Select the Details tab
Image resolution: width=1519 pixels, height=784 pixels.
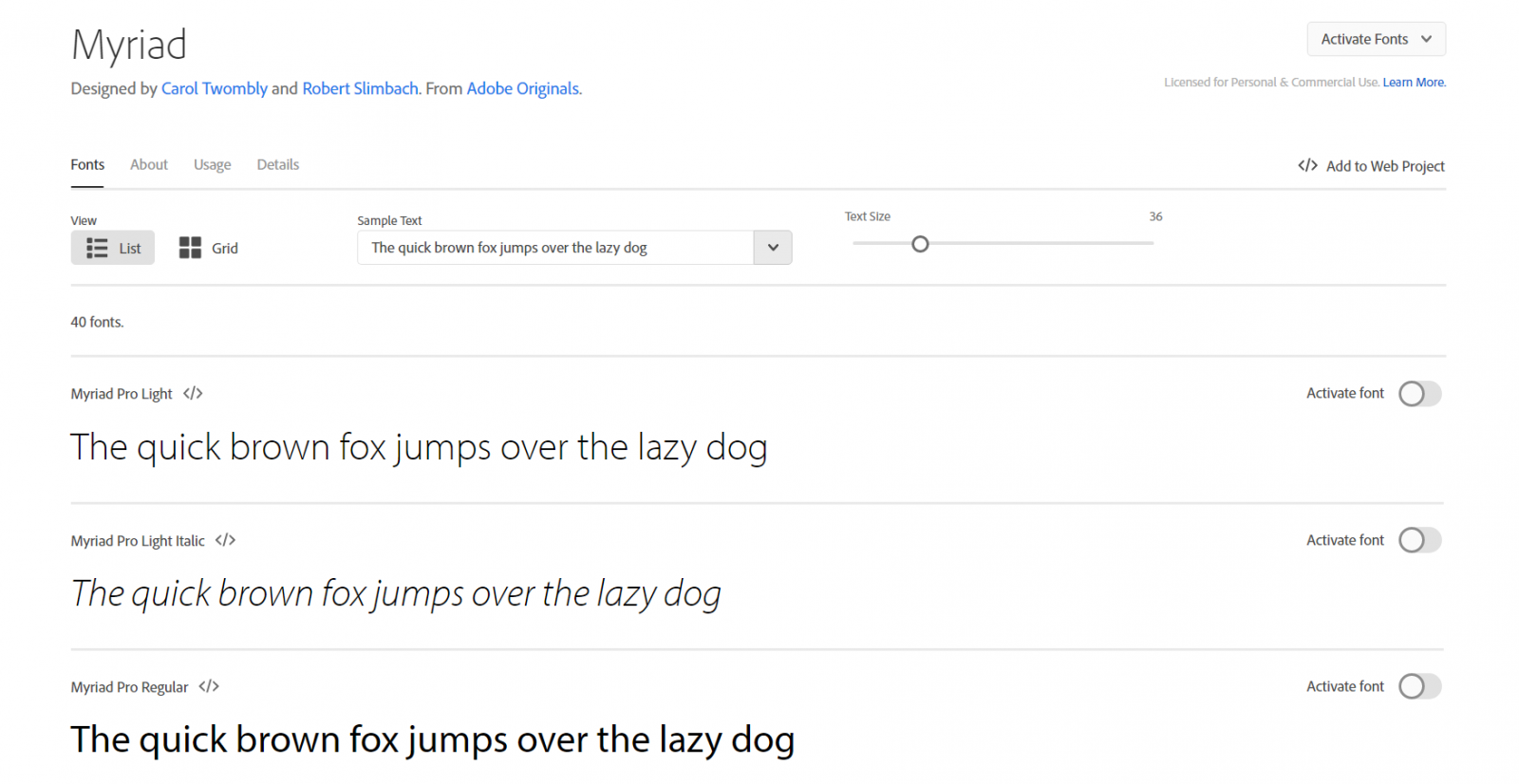click(x=277, y=164)
